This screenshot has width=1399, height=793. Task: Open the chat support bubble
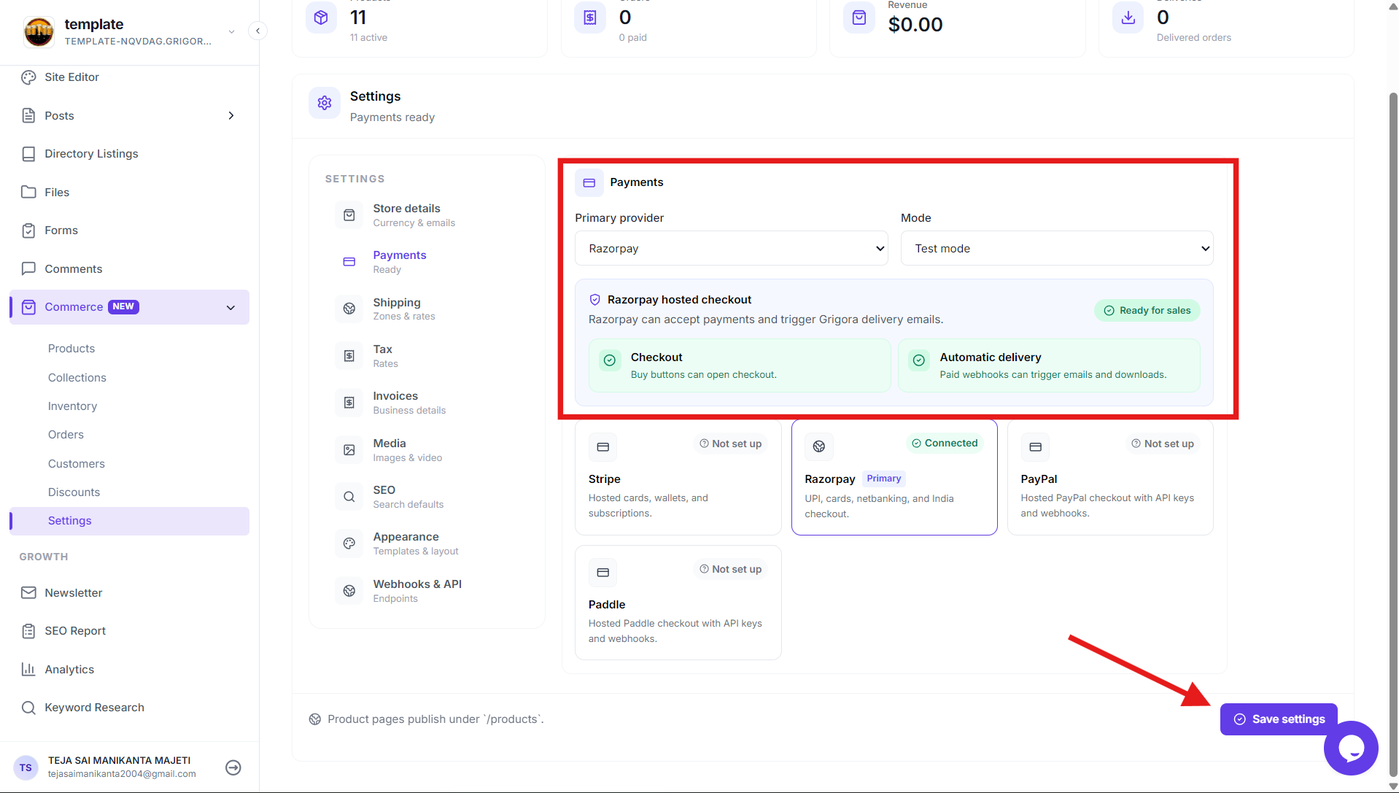[1351, 747]
